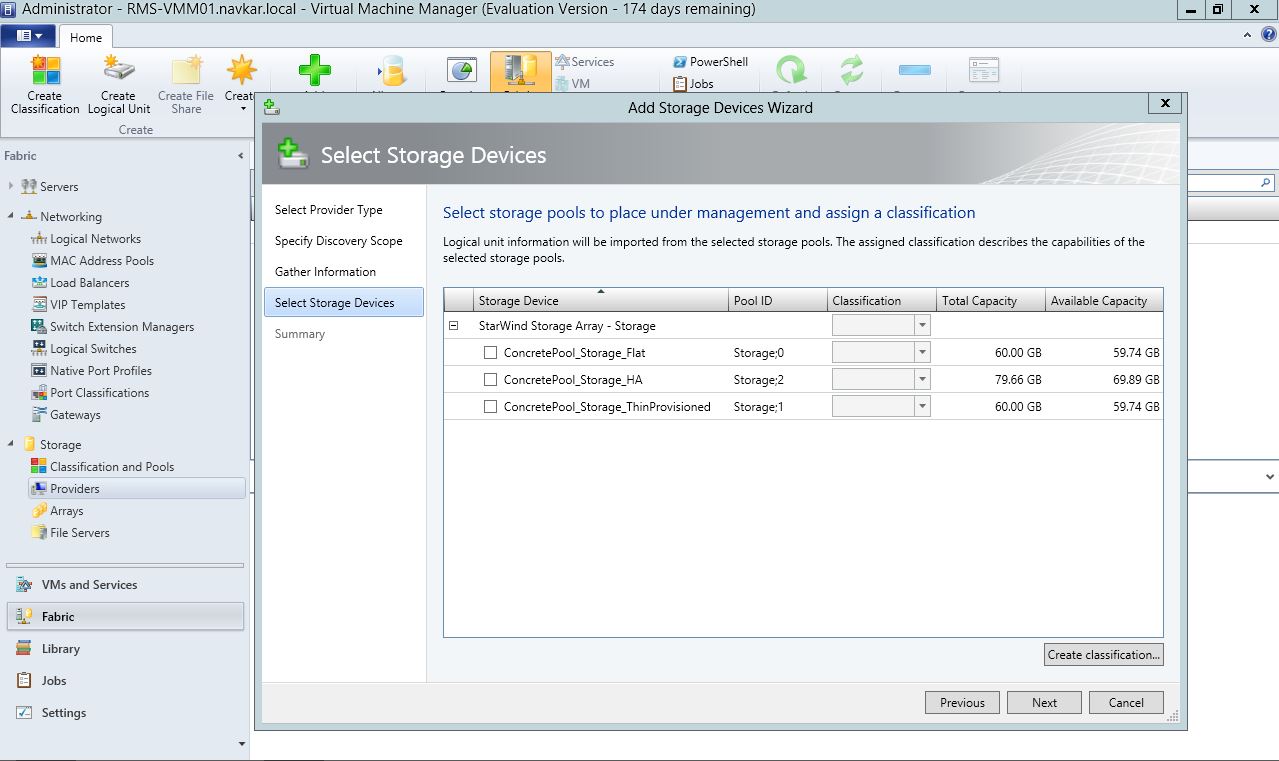
Task: Click the Services ribbon button
Action: pos(584,61)
